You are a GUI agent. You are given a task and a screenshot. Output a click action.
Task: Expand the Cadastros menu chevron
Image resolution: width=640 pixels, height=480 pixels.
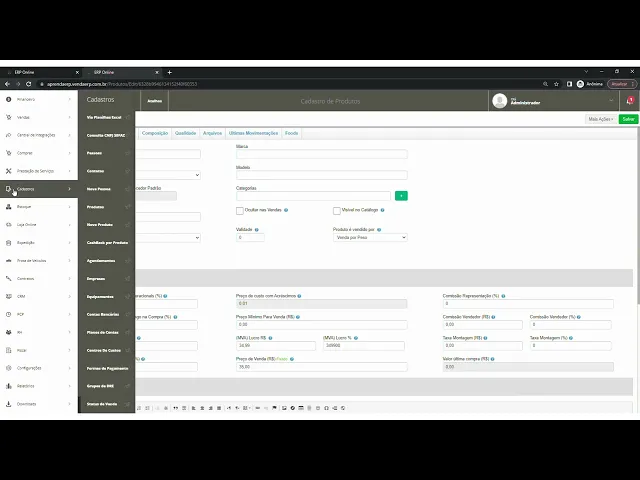[69, 189]
